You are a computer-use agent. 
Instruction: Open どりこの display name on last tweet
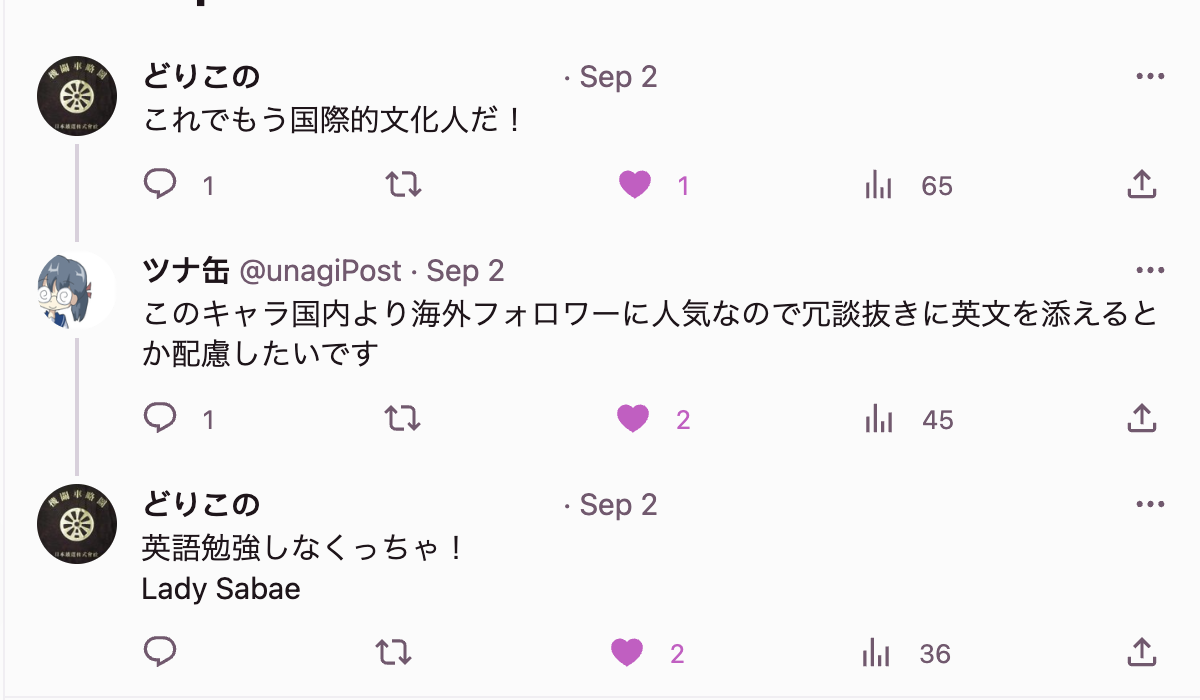(201, 505)
